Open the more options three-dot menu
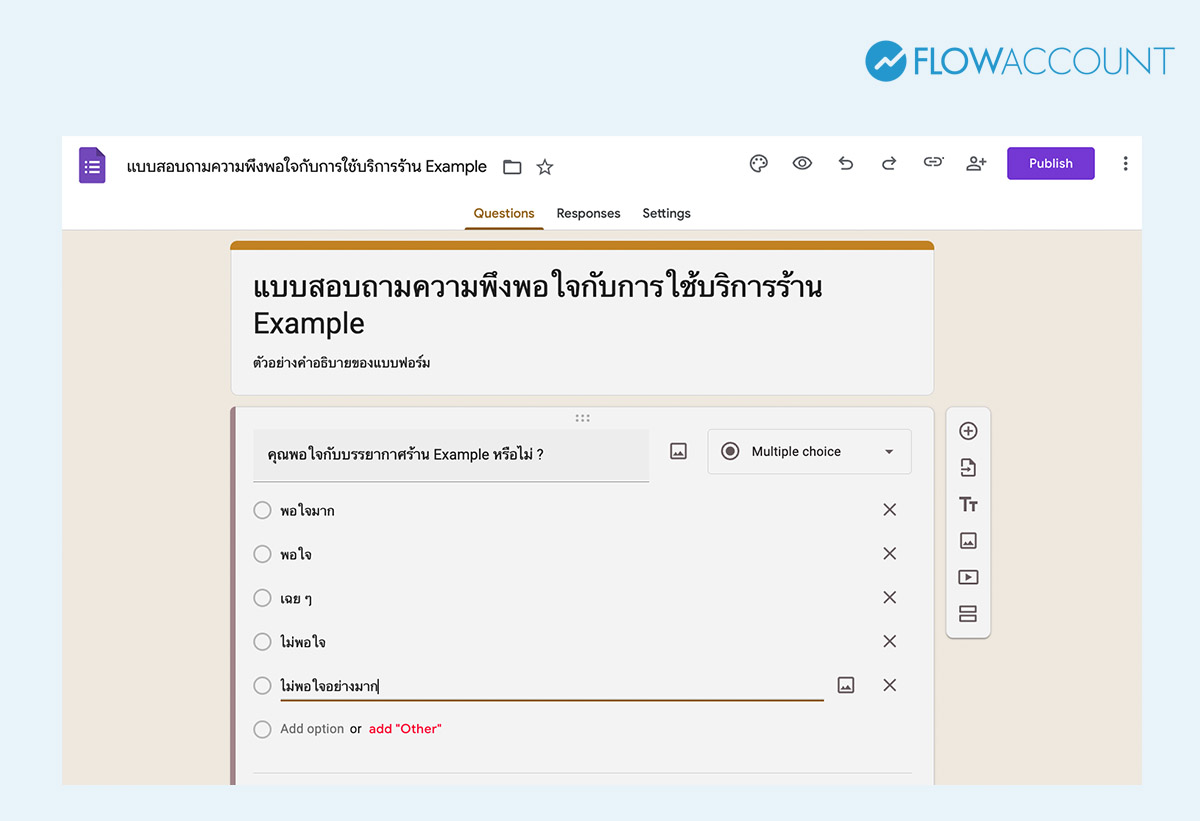The height and width of the screenshot is (821, 1200). pos(1125,163)
